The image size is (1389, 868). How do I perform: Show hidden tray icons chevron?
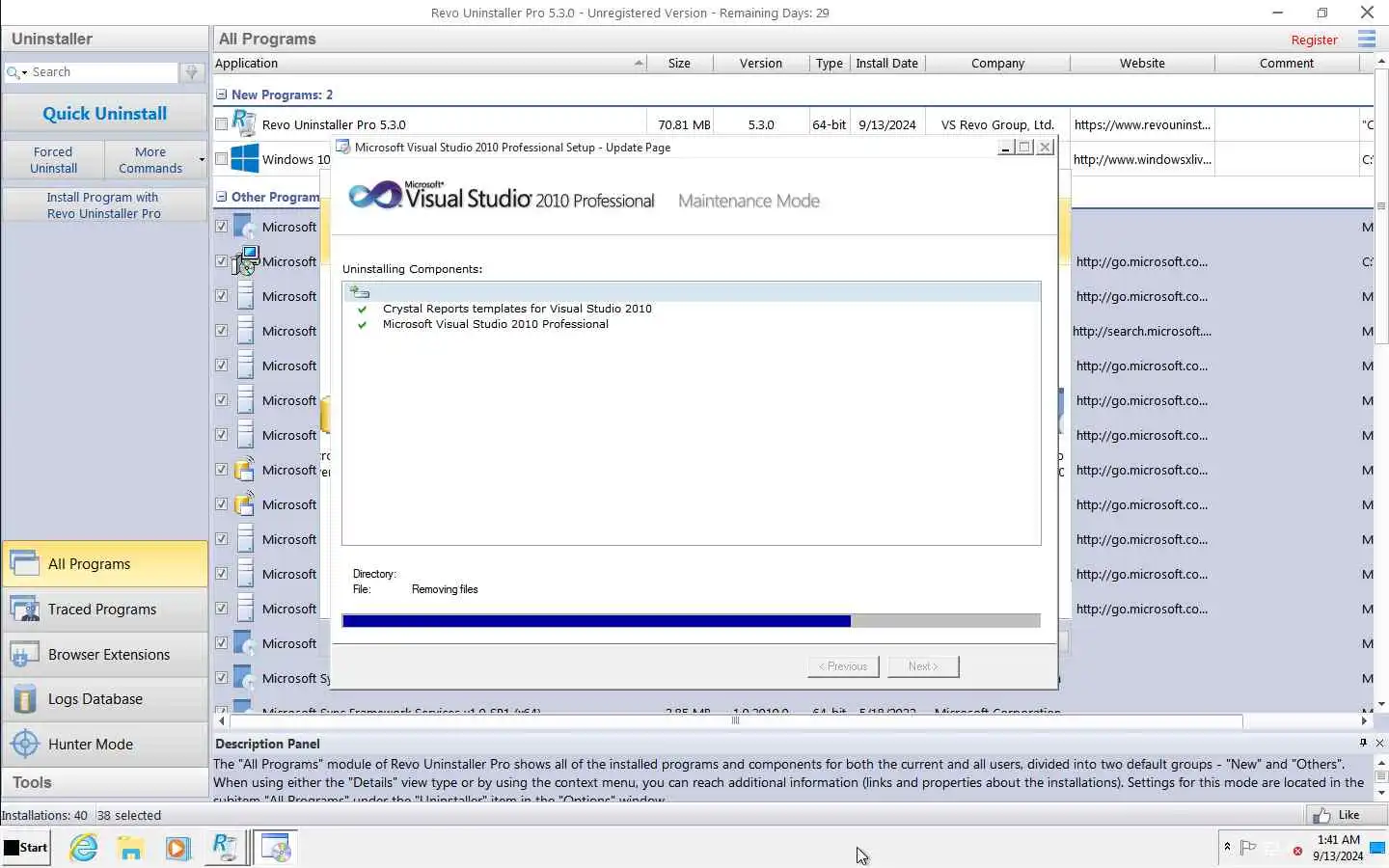[1227, 847]
